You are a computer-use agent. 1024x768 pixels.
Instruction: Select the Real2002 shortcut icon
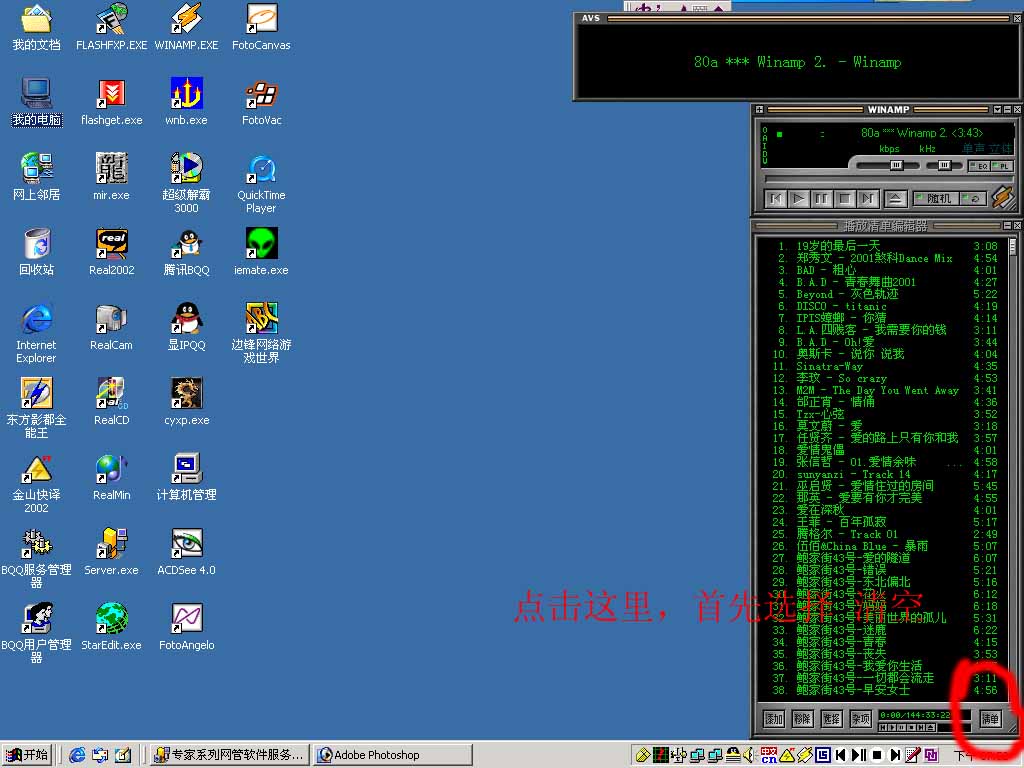point(112,251)
